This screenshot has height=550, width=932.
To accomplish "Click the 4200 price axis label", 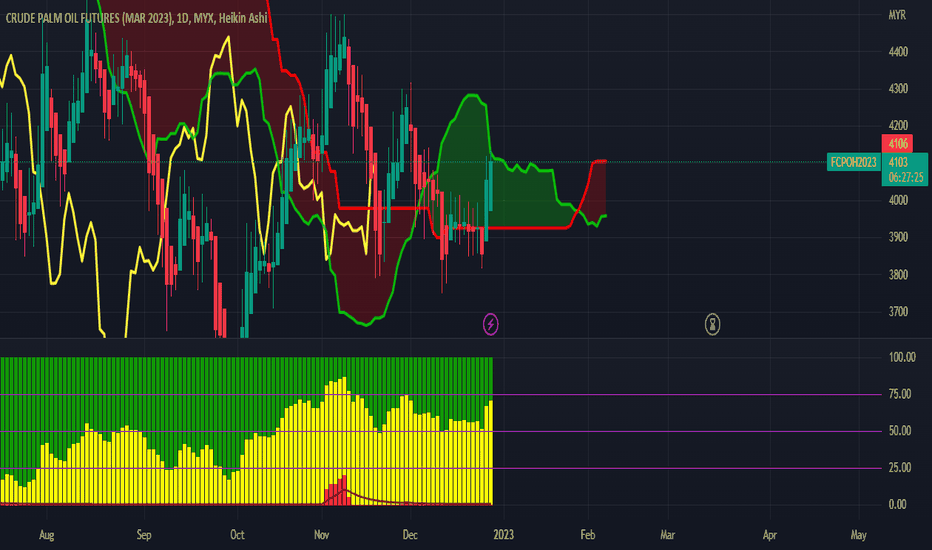I will point(898,125).
